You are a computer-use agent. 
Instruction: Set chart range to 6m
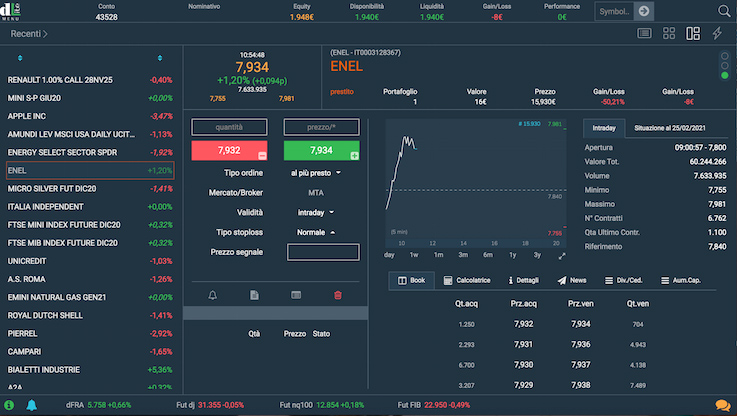click(x=488, y=255)
